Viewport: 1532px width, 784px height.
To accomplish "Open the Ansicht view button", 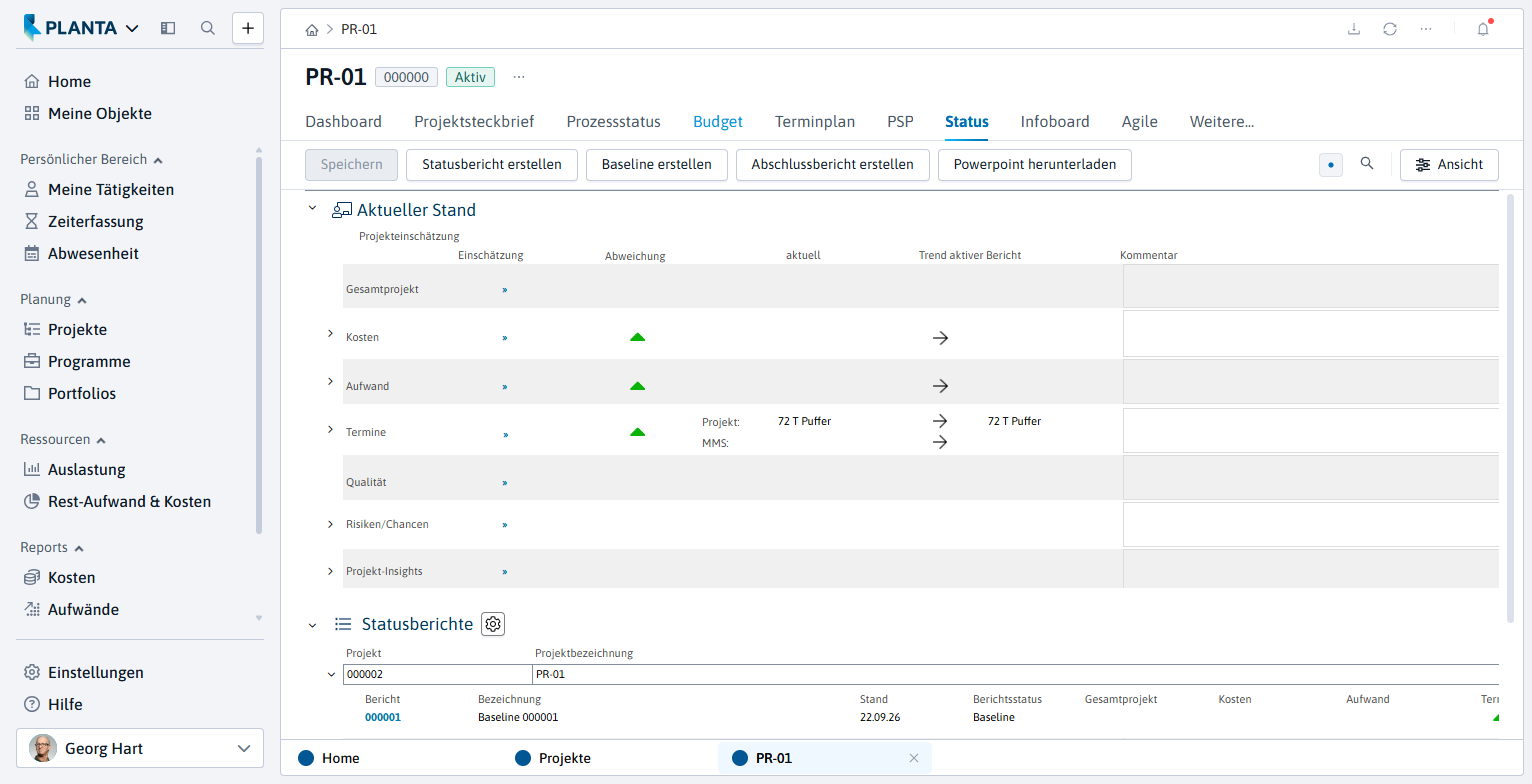I will 1449,165.
